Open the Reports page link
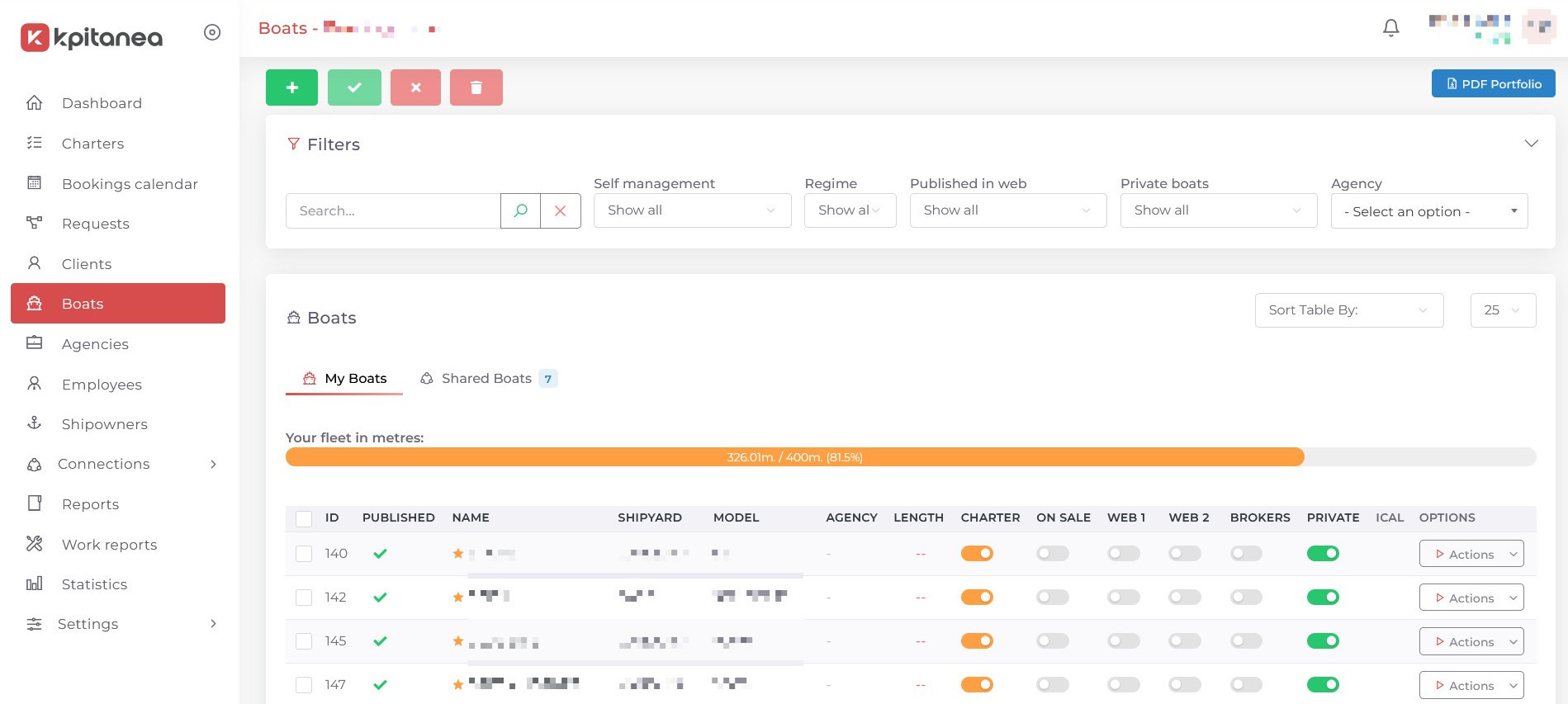Viewport: 1568px width, 704px height. [x=118, y=504]
